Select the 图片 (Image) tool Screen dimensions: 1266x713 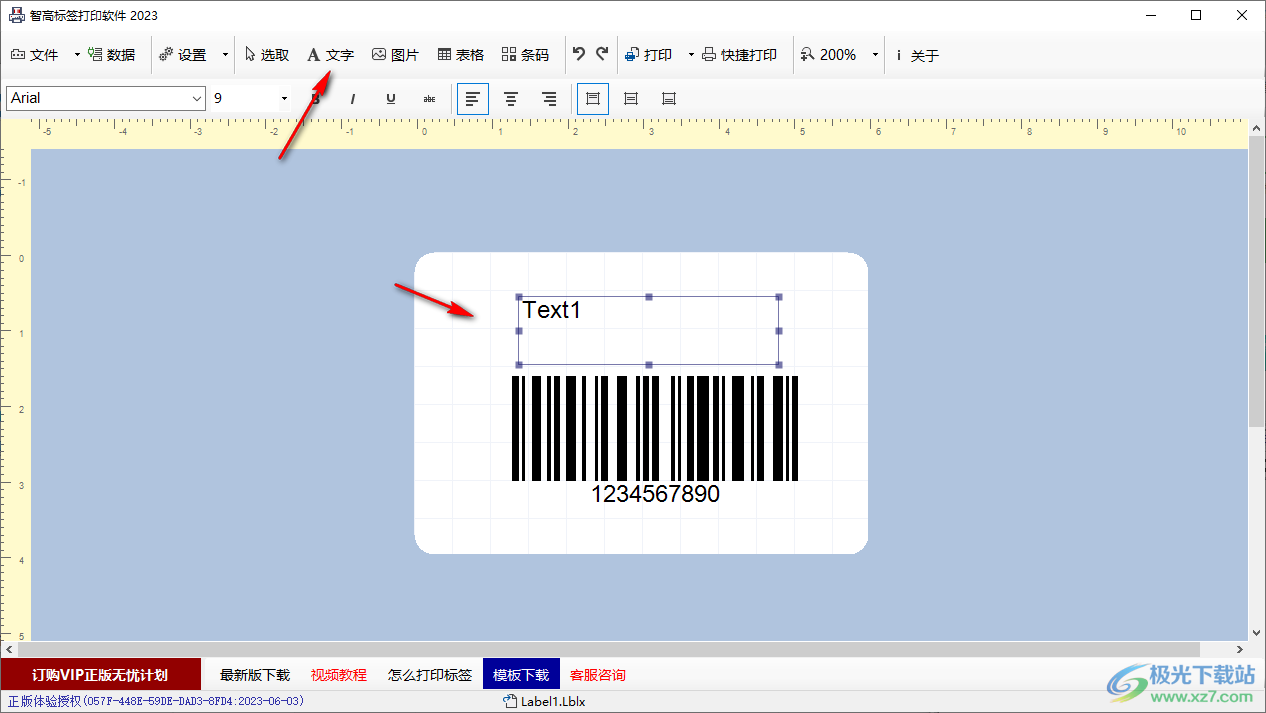[395, 55]
